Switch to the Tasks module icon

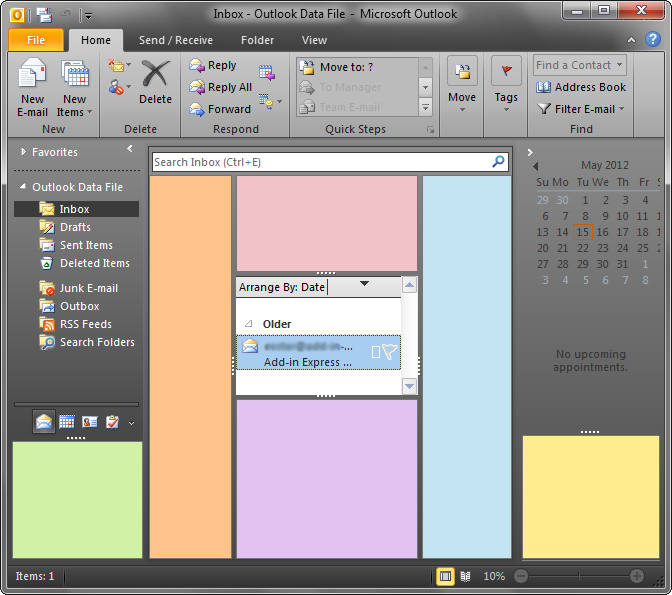pyautogui.click(x=112, y=422)
